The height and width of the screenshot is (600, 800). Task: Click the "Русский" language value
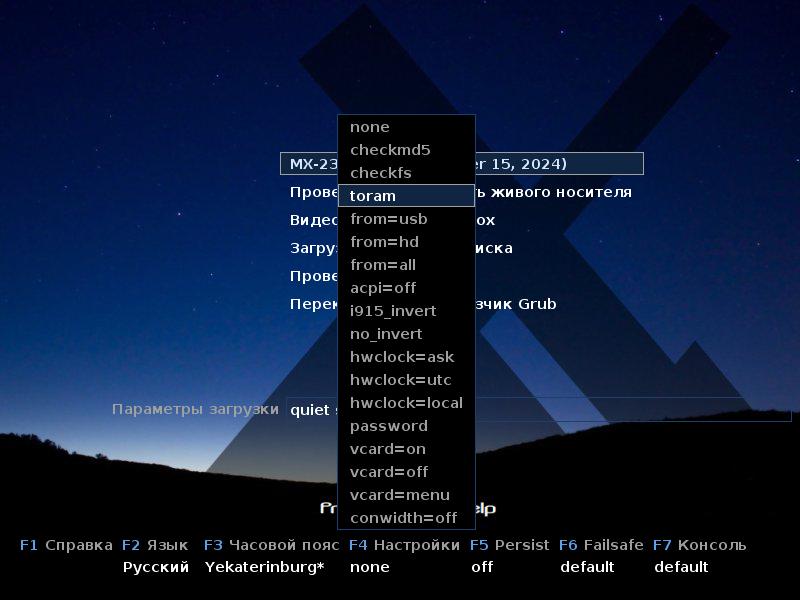tap(156, 567)
